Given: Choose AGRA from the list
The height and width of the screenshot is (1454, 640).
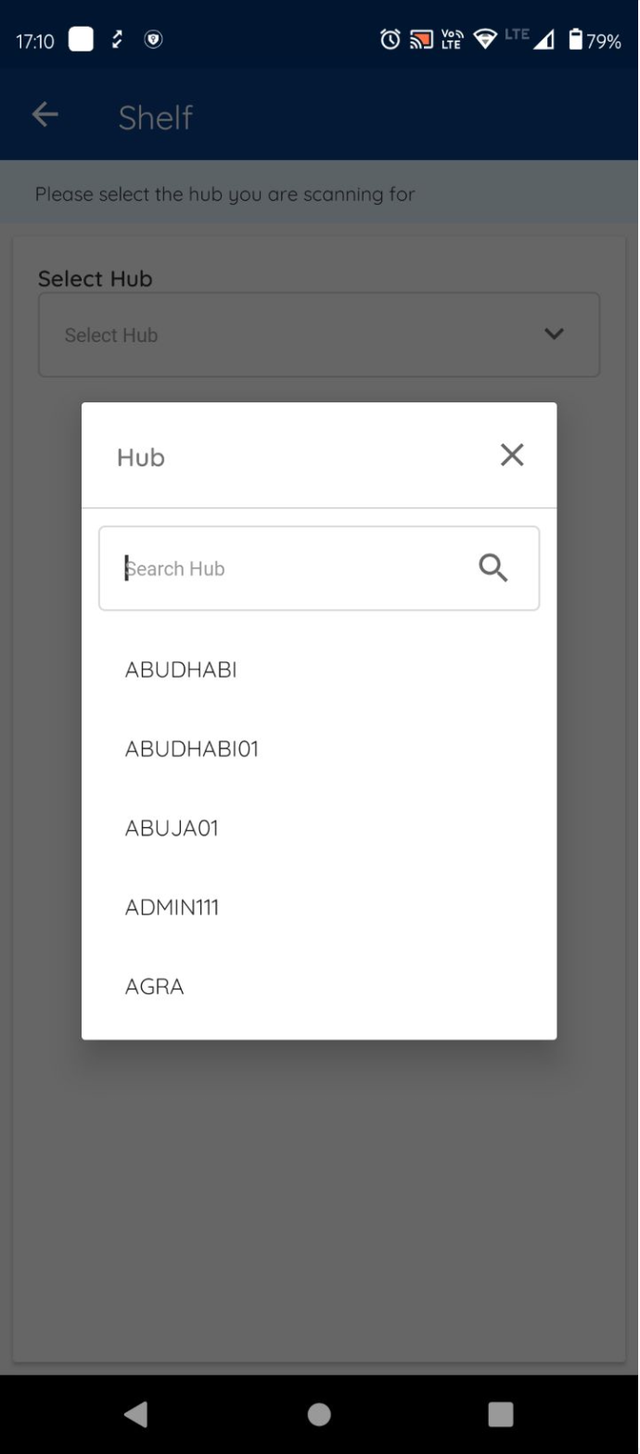Looking at the screenshot, I should coord(155,986).
